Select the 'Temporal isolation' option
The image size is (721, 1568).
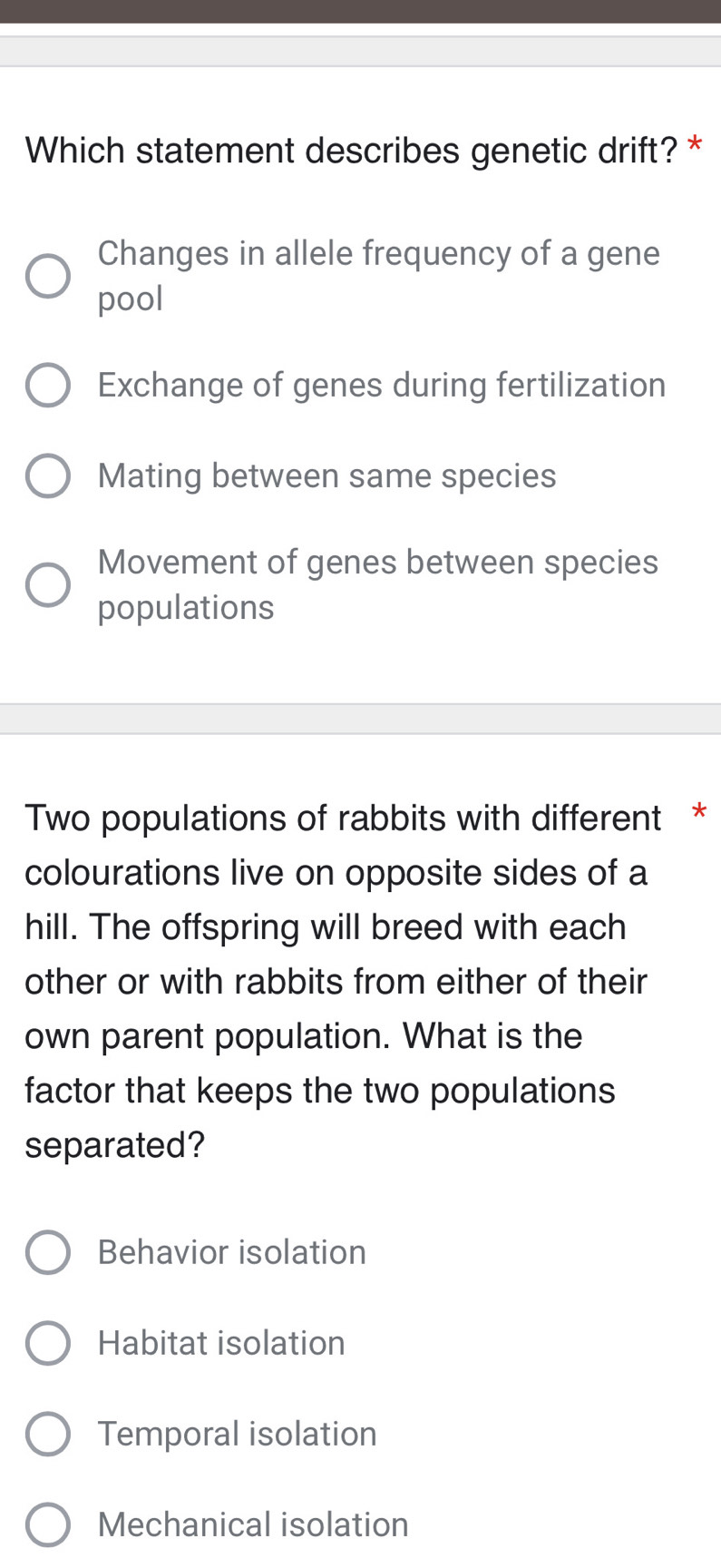tap(48, 1434)
